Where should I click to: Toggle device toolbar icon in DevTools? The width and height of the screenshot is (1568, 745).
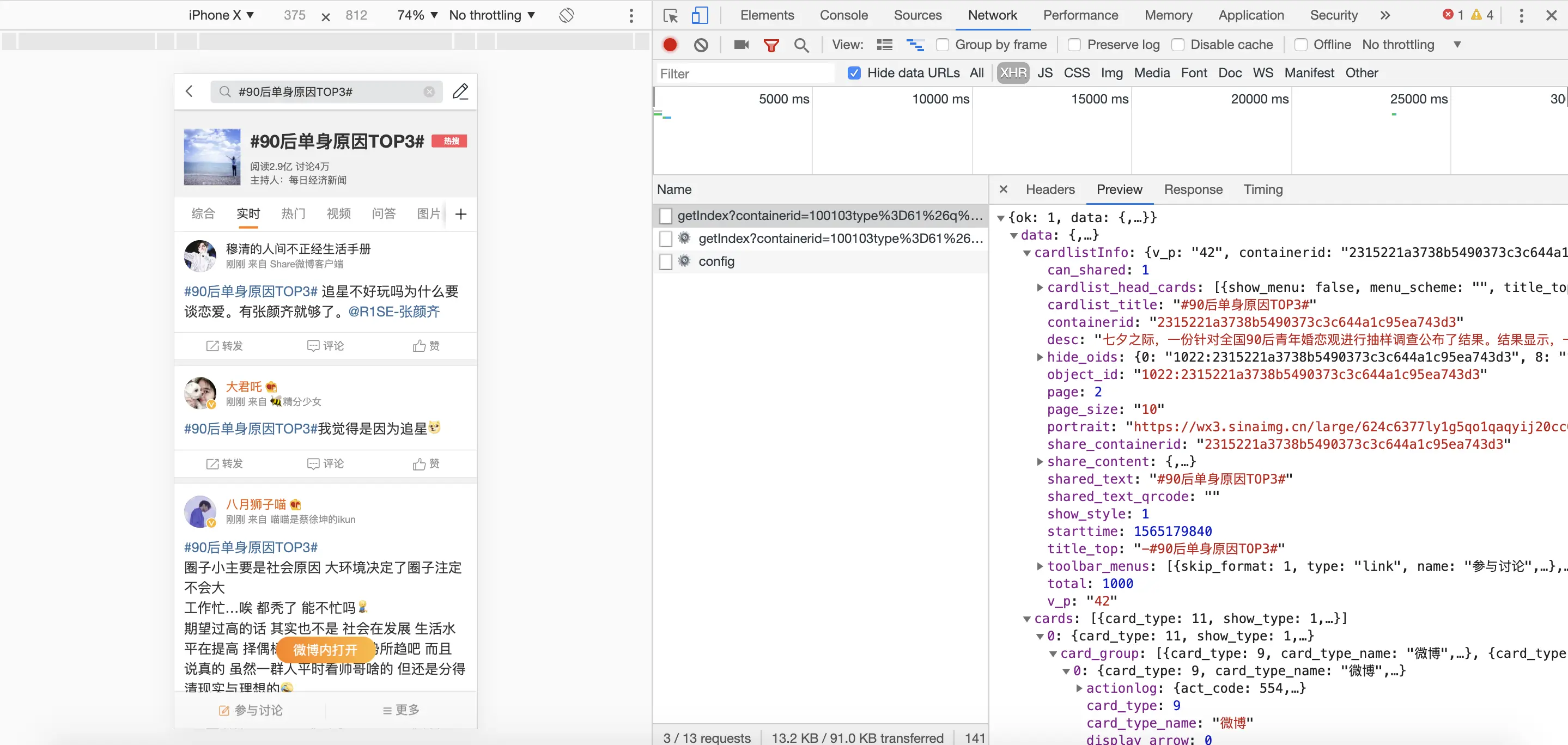pyautogui.click(x=700, y=15)
